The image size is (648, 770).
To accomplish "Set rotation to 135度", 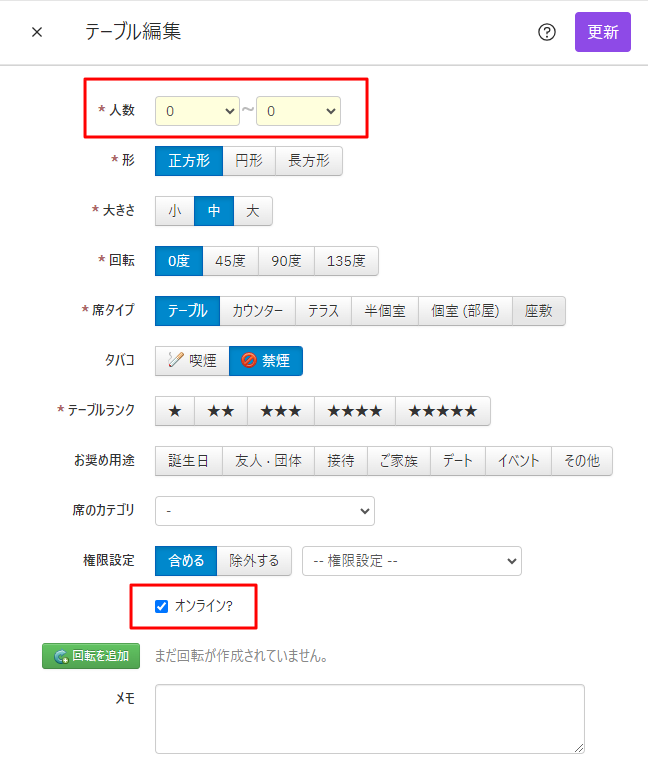I will [346, 261].
